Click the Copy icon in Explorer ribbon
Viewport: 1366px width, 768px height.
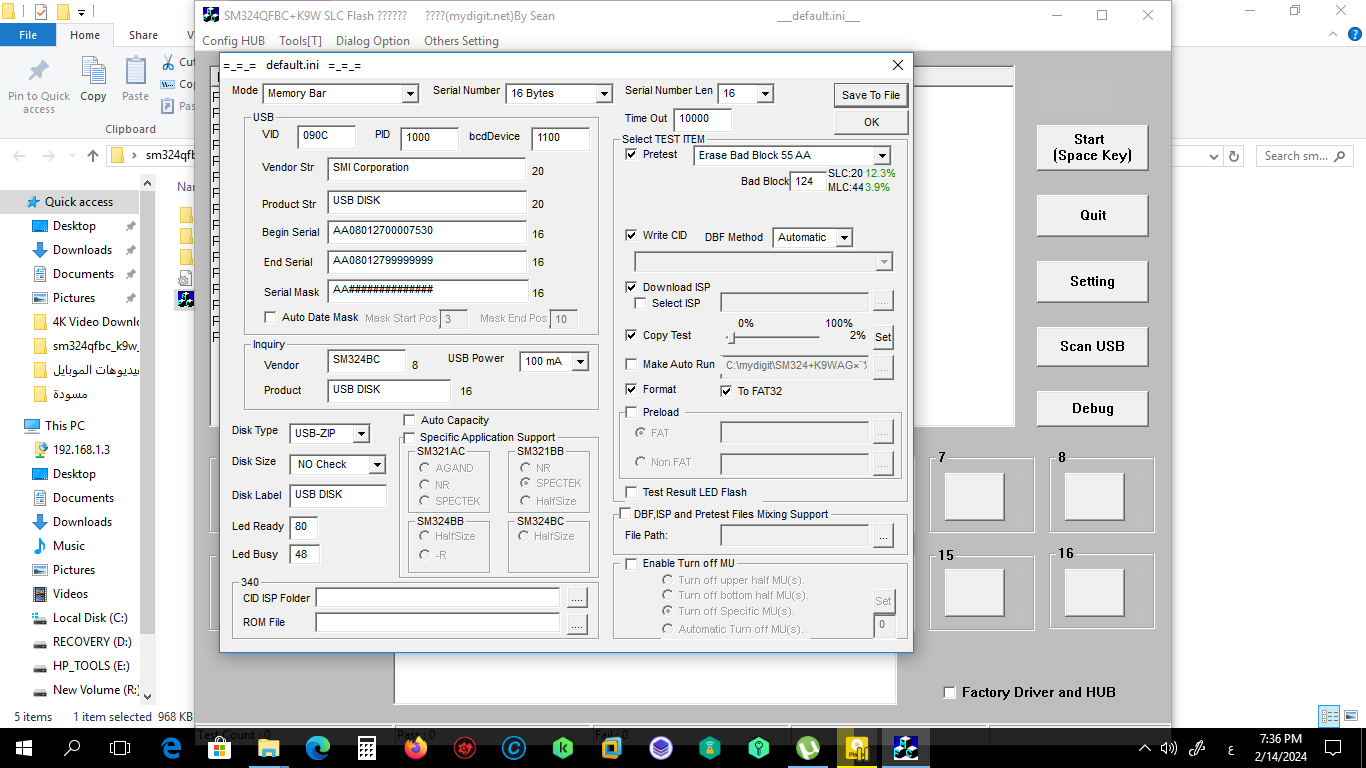coord(93,72)
